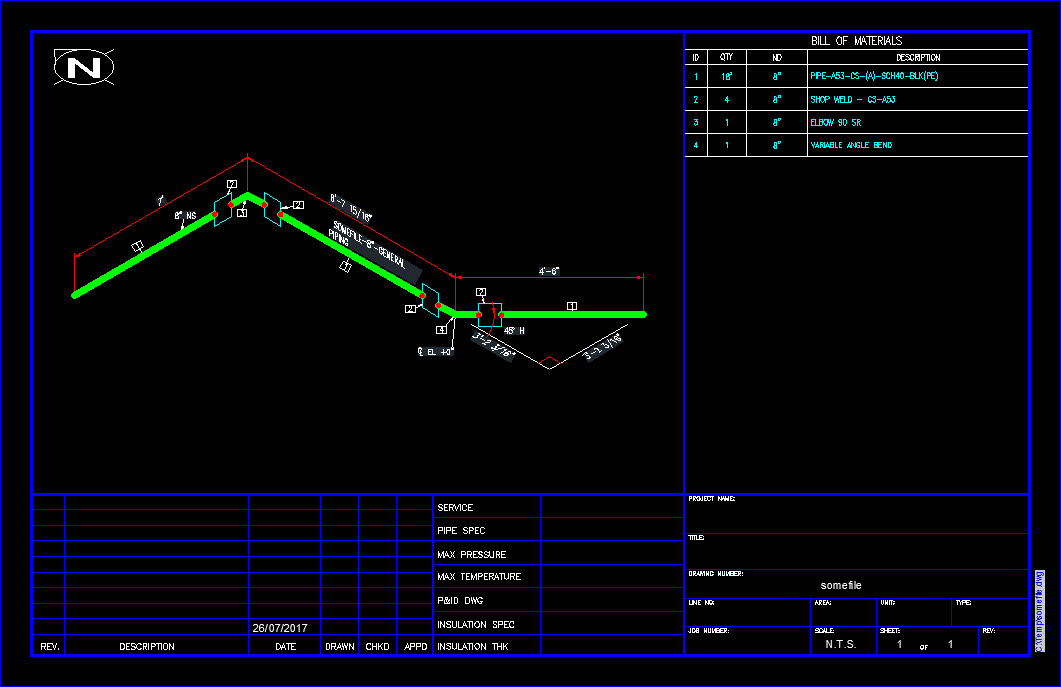Screen dimensions: 1061x687
Task: Select the MAX TEMPERATURE label
Action: [479, 577]
